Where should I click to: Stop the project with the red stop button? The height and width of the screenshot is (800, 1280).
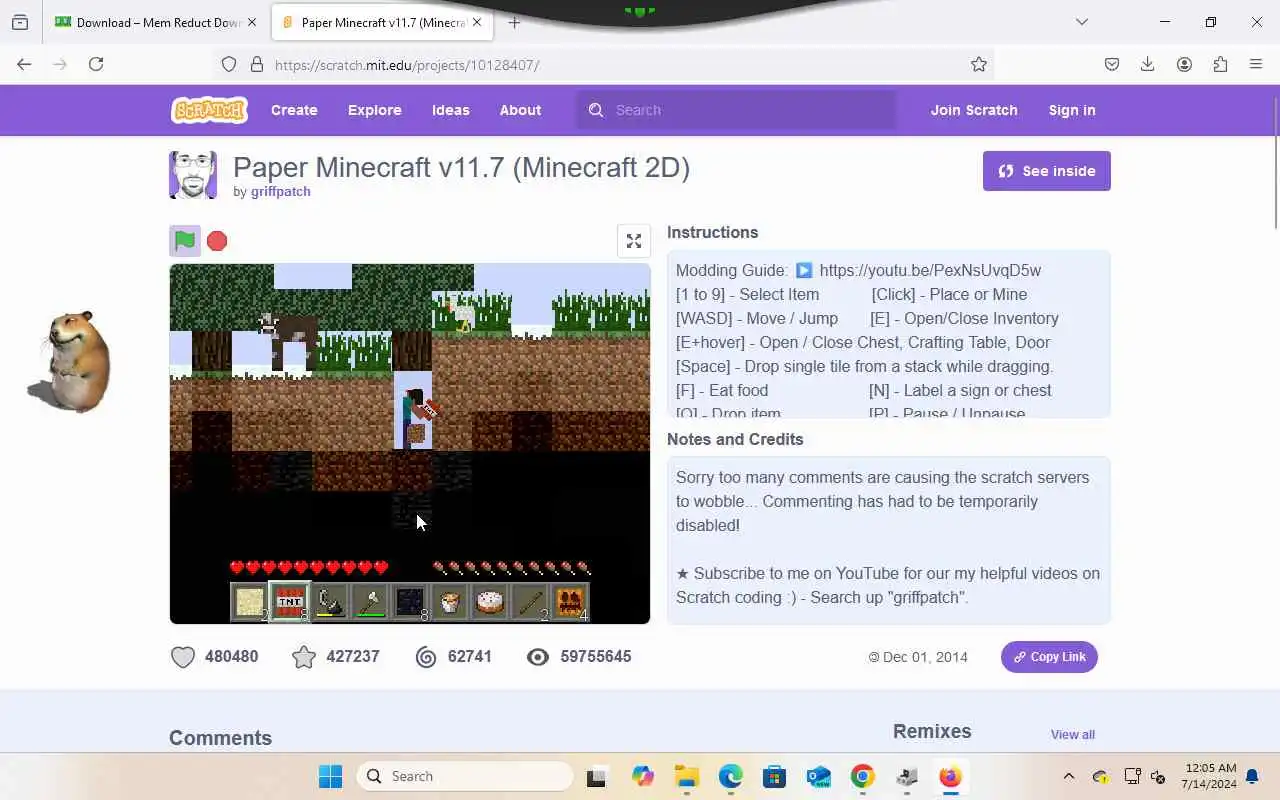click(217, 240)
